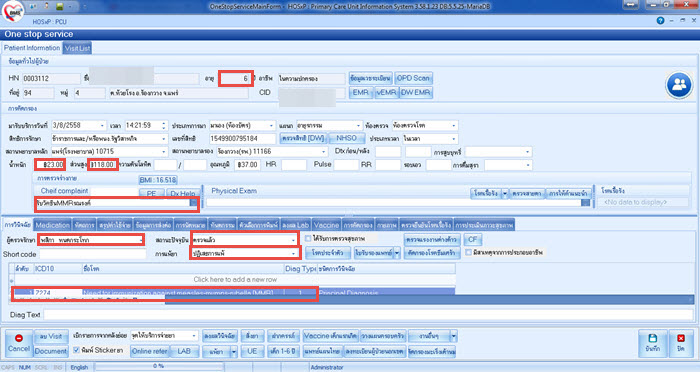The height and width of the screenshot is (372, 700).
Task: Switch to the Patient Information tab
Action: 32,48
